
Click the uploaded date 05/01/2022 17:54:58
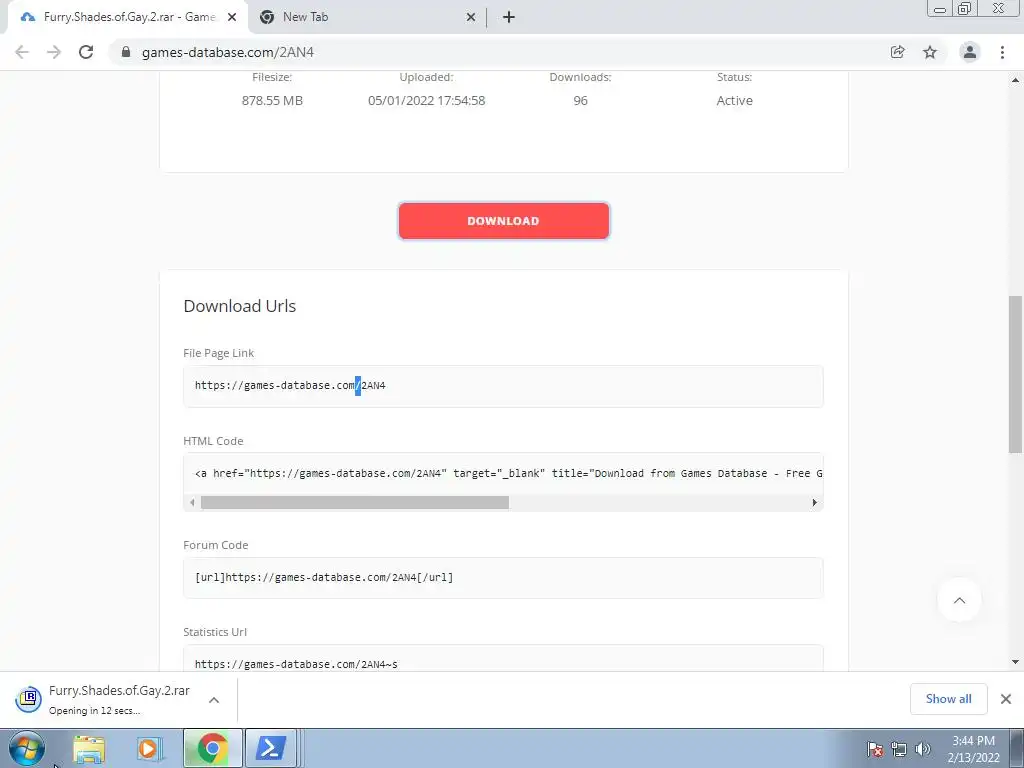click(x=426, y=101)
